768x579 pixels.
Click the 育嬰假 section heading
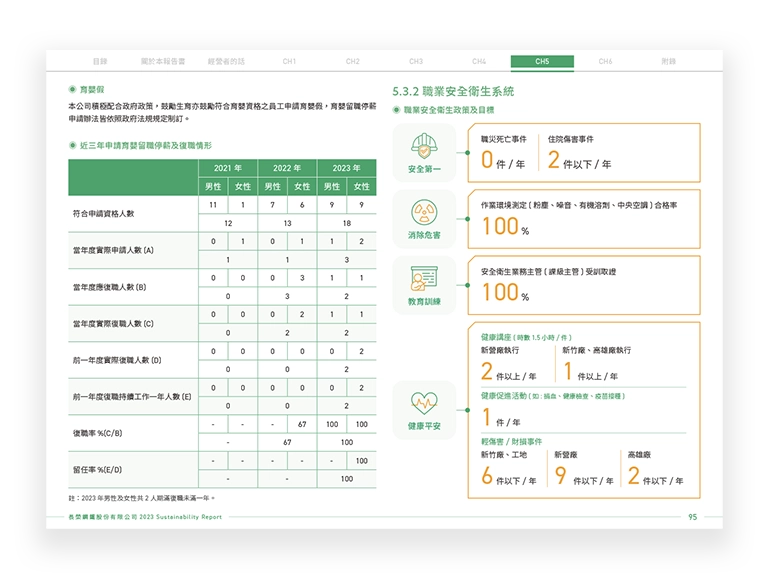pos(92,89)
